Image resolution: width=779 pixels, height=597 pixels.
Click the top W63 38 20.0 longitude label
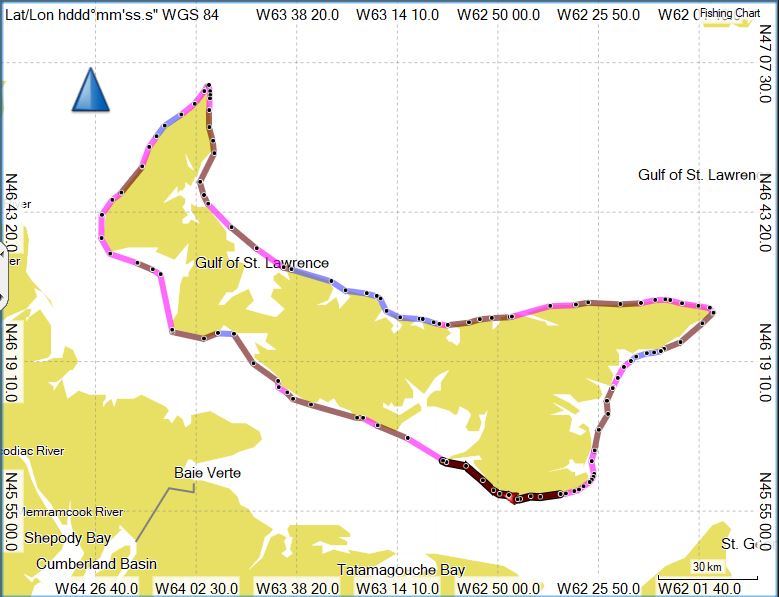[298, 15]
